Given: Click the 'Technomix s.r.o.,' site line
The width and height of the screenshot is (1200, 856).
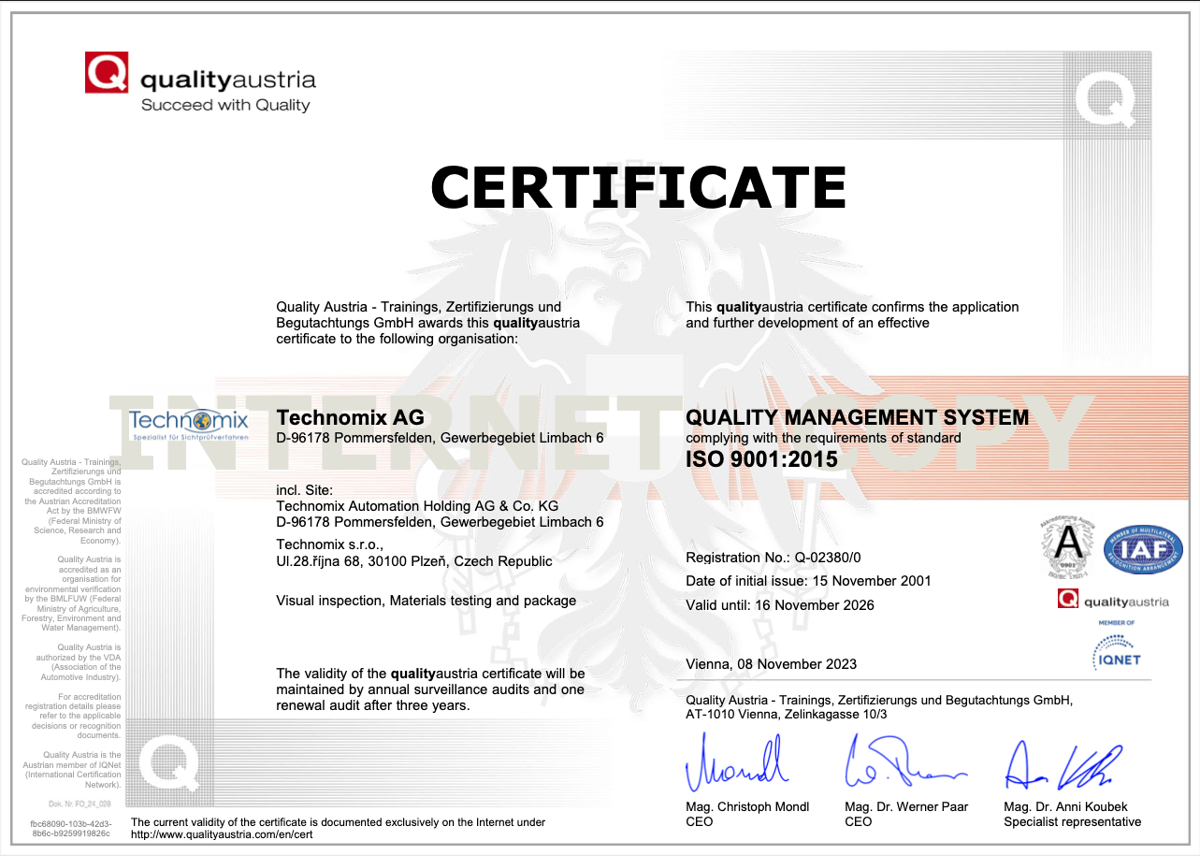Looking at the screenshot, I should 329,543.
